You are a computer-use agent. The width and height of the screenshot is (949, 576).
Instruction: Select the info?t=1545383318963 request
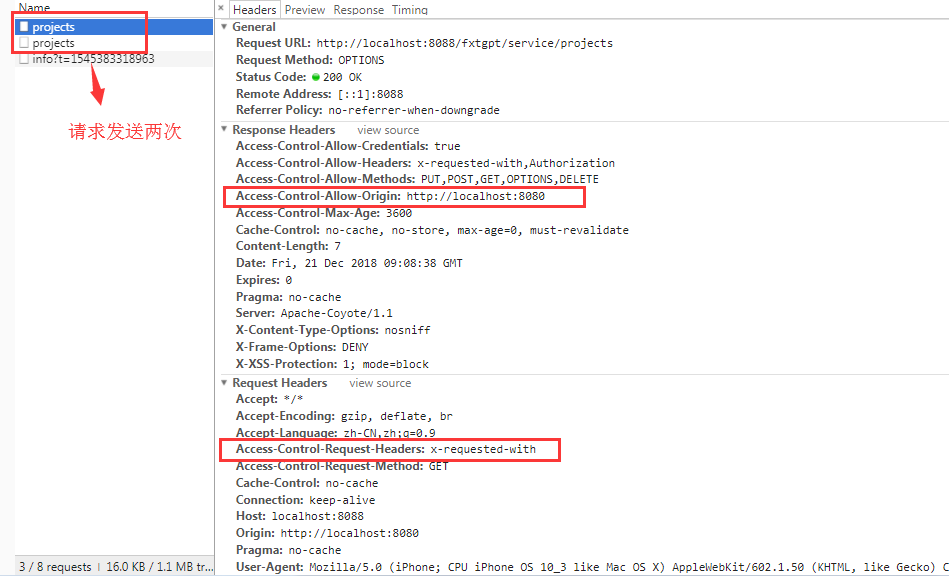pyautogui.click(x=114, y=59)
